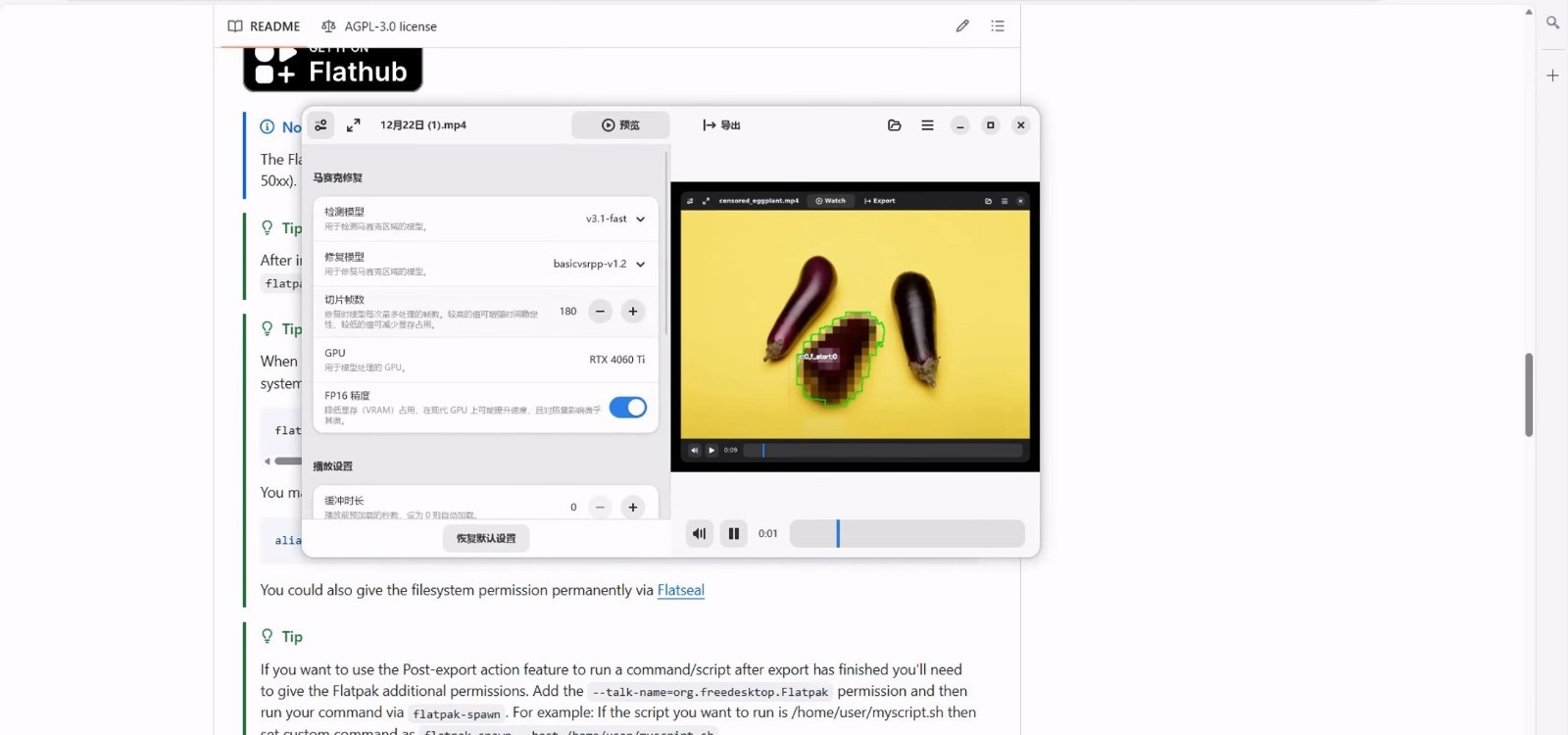Open the 修复模型 basicvsrpp-v1.2 dropdown
The height and width of the screenshot is (735, 1568).
[599, 265]
